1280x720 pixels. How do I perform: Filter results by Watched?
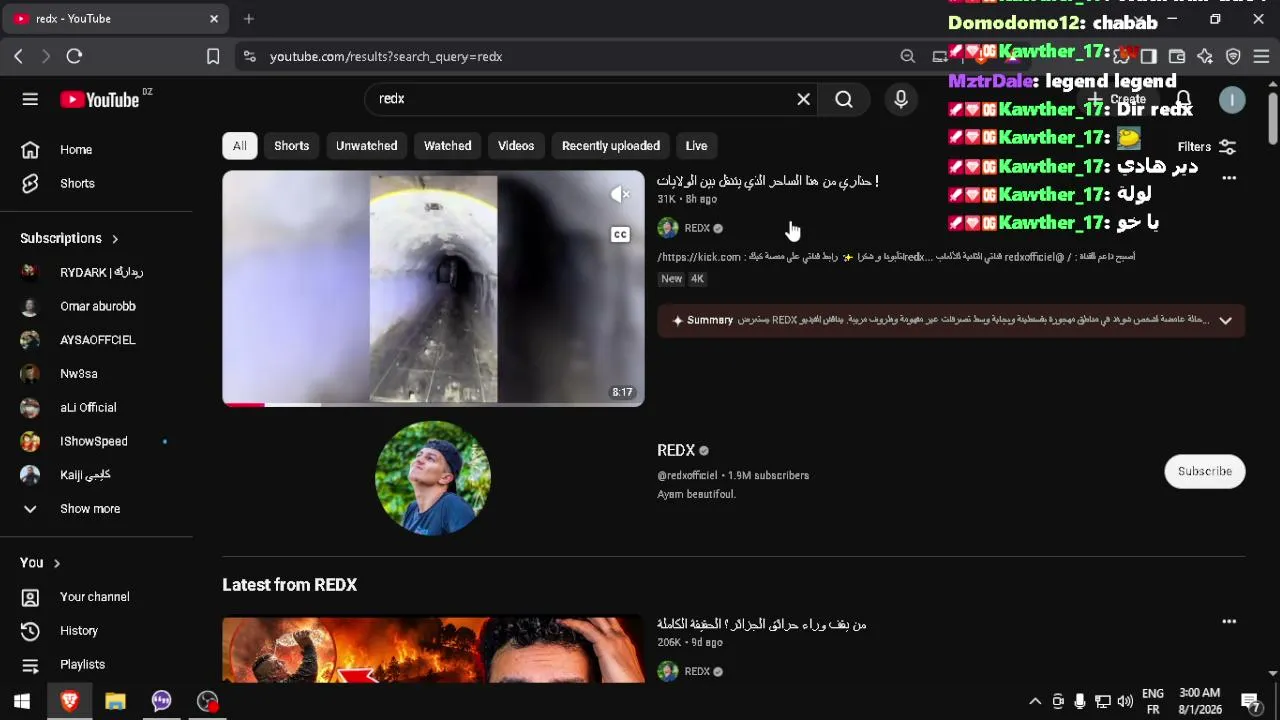coord(448,146)
